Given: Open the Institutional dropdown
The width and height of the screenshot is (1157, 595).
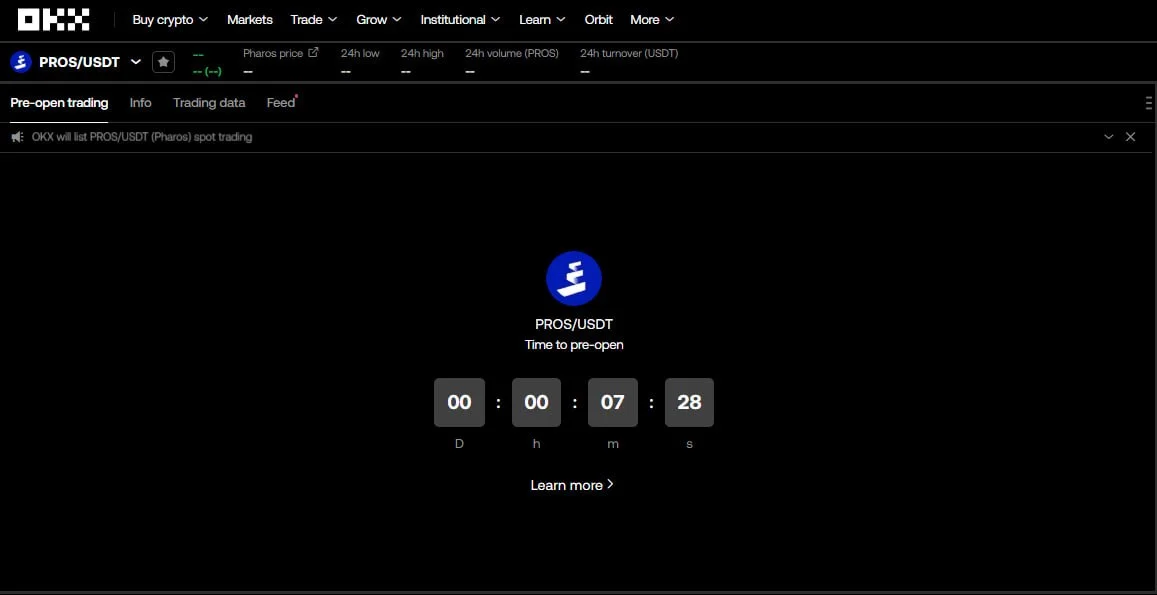Looking at the screenshot, I should pos(460,20).
